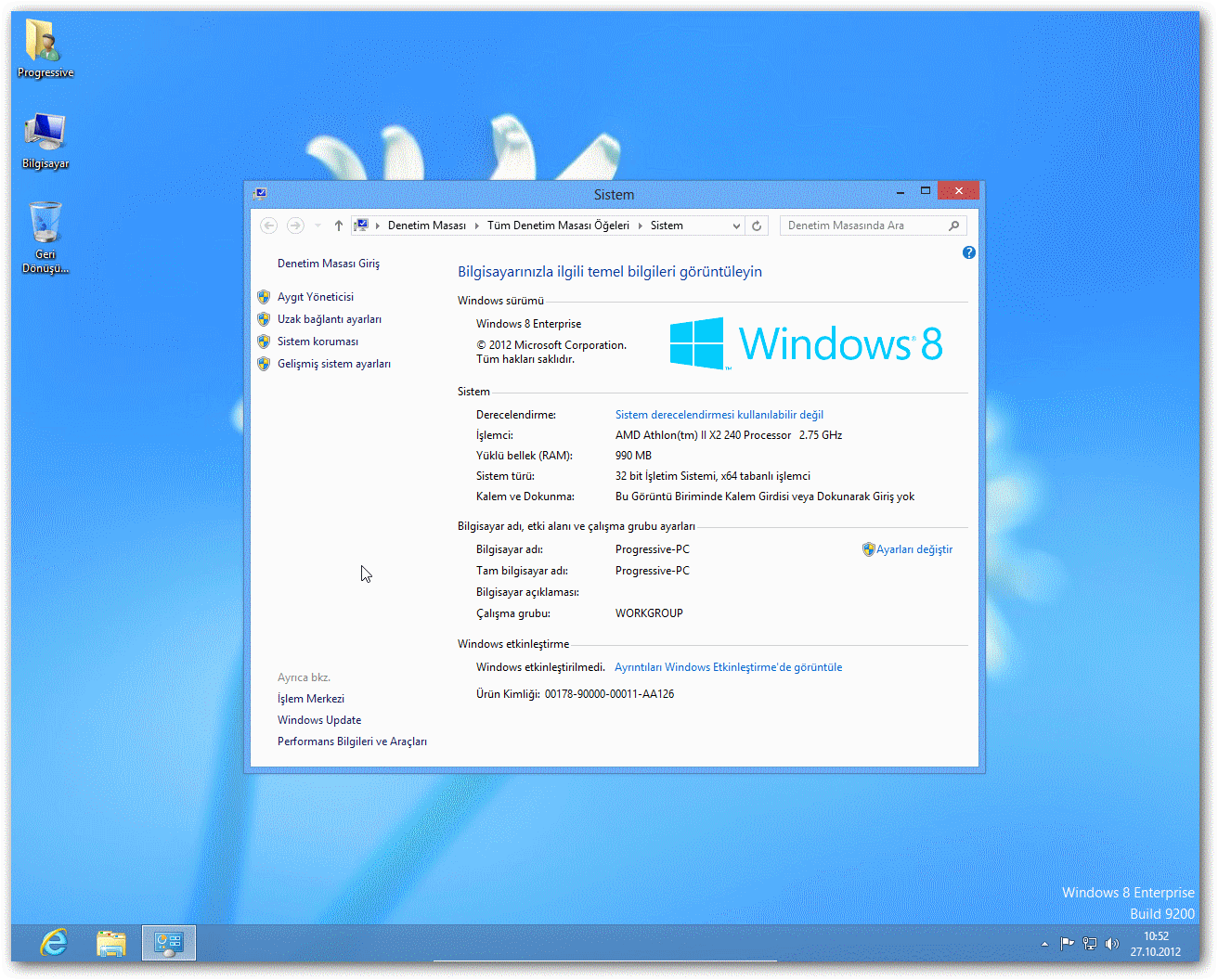Screen dimensions: 1218x980
Task: Select Tüm Denetim Masası Öğeleri breadcrumb
Action: 558,226
